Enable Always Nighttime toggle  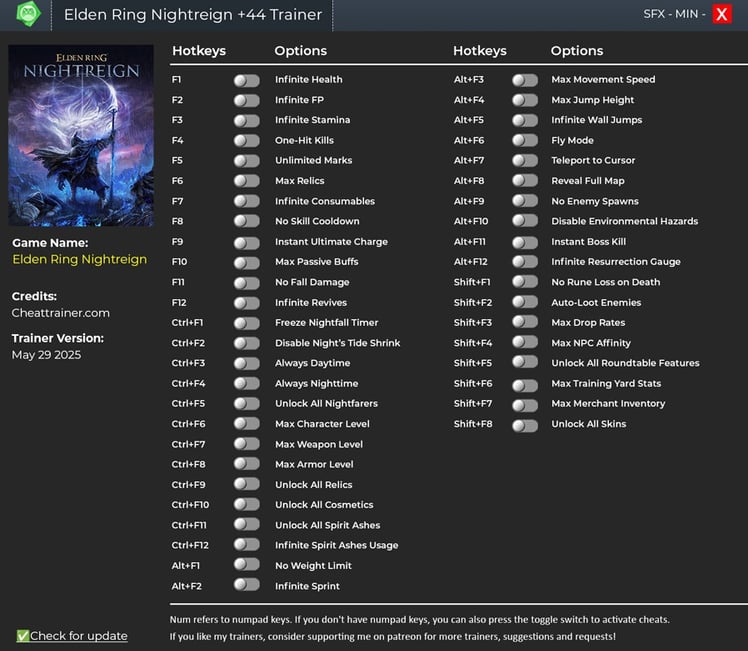coord(247,383)
